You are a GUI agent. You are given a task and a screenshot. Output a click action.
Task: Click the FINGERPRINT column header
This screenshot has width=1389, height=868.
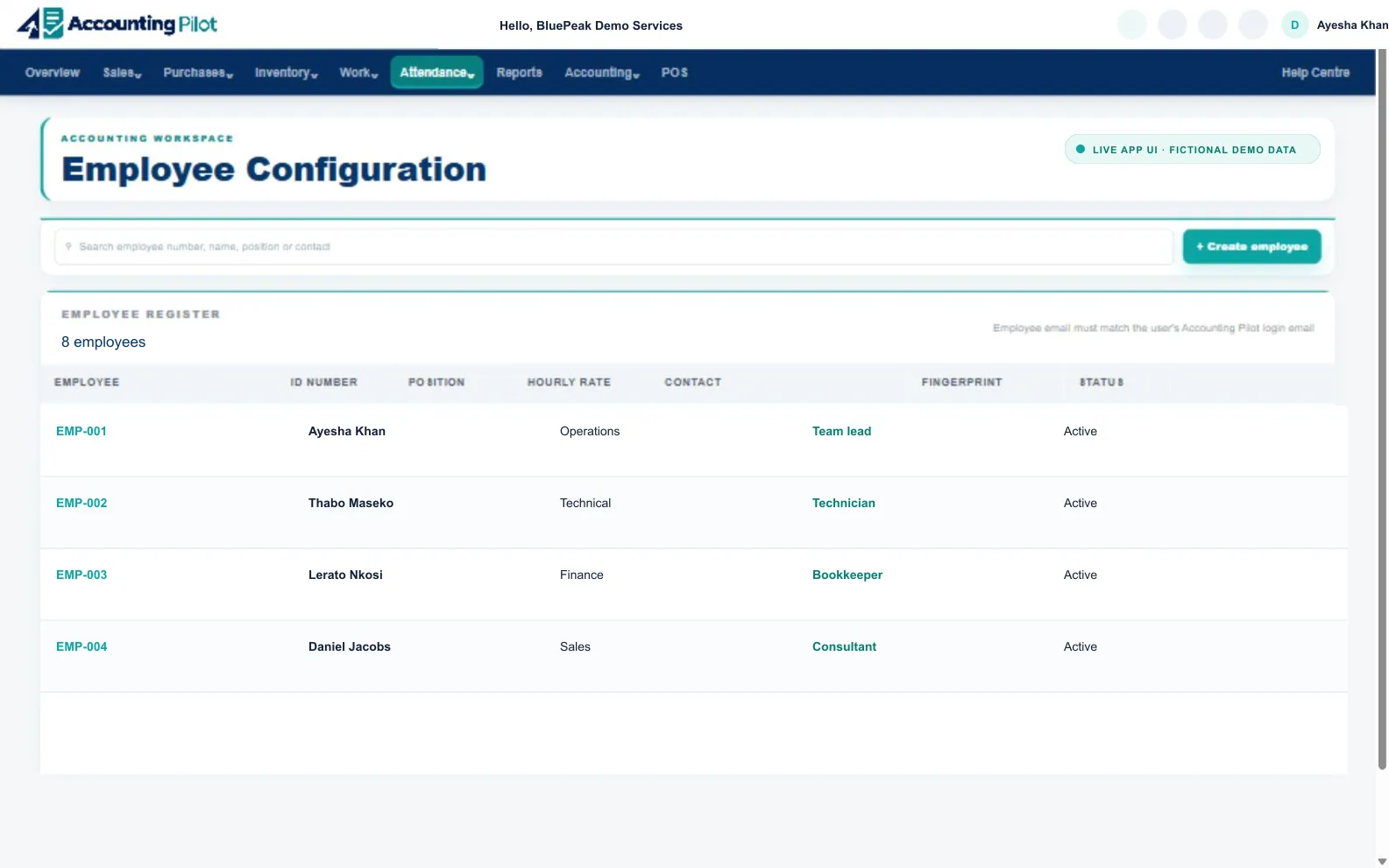pyautogui.click(x=961, y=382)
